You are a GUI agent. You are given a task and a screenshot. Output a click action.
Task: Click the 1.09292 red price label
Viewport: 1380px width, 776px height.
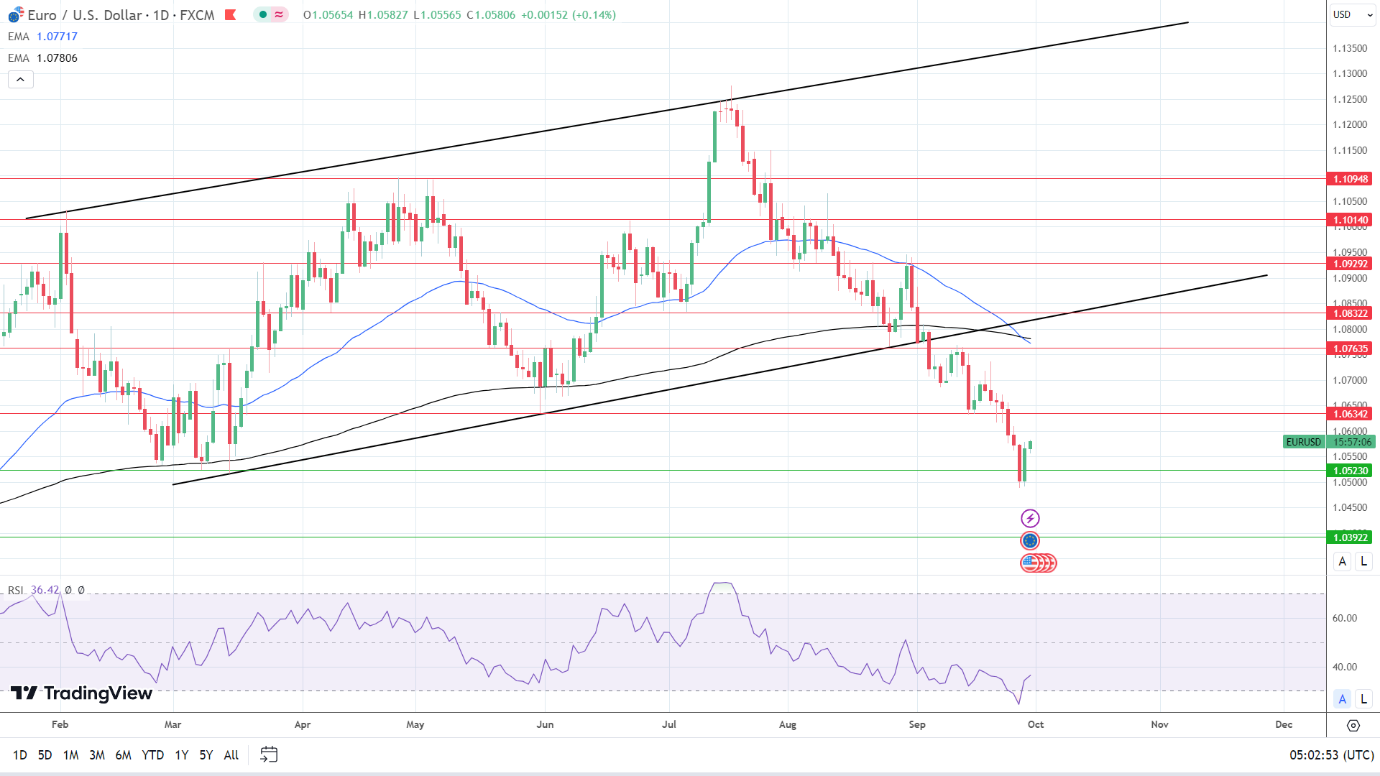[x=1351, y=263]
